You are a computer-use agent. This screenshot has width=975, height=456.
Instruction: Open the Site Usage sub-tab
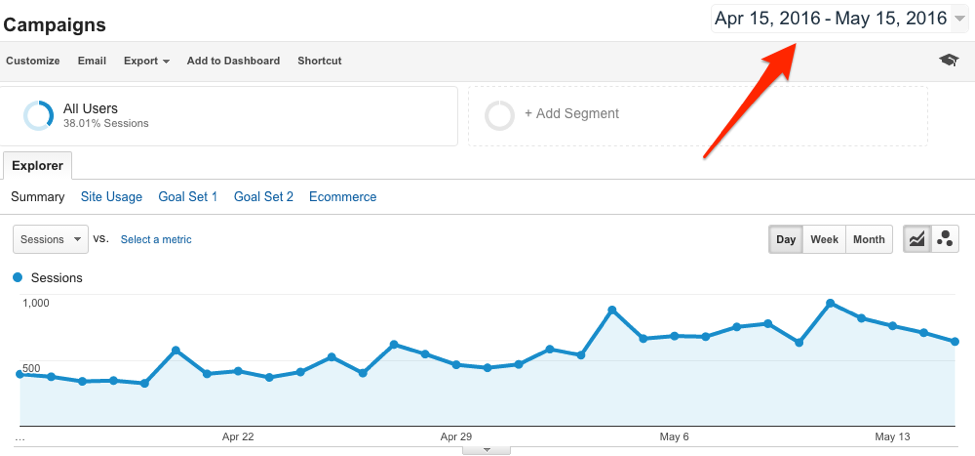tap(111, 197)
